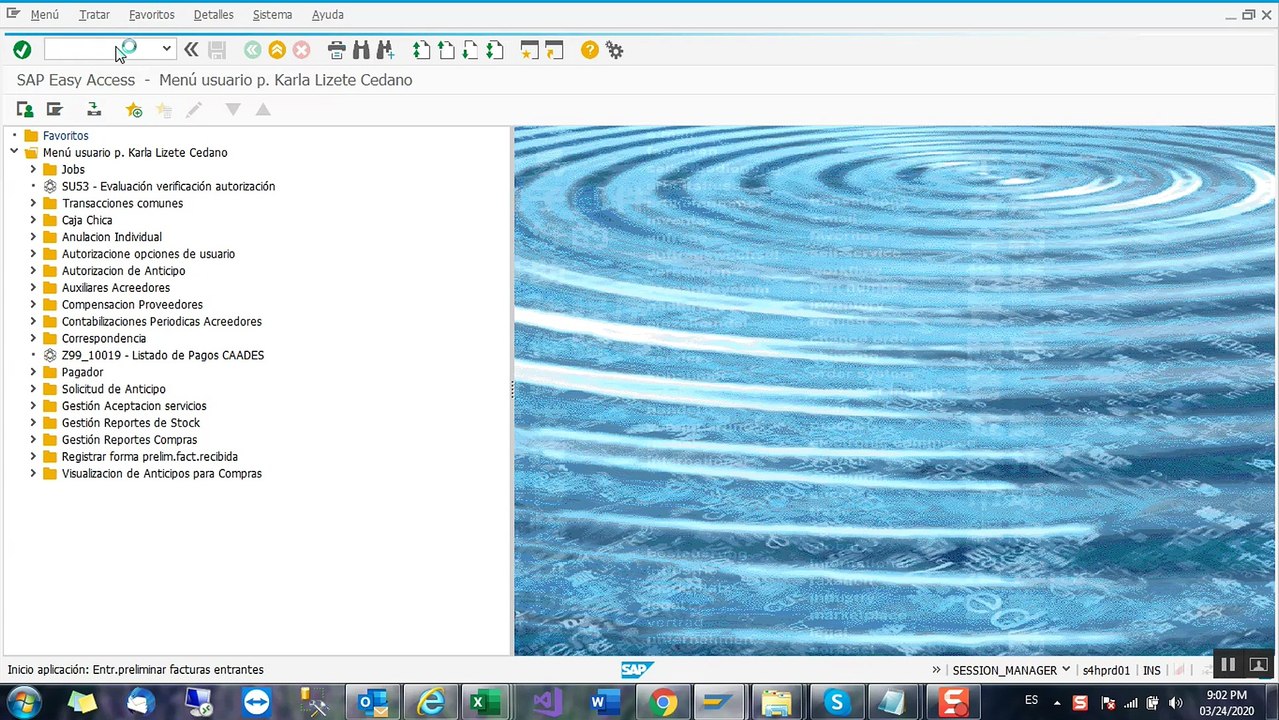Open the Ayuda menu
Image resolution: width=1279 pixels, height=720 pixels.
328,15
